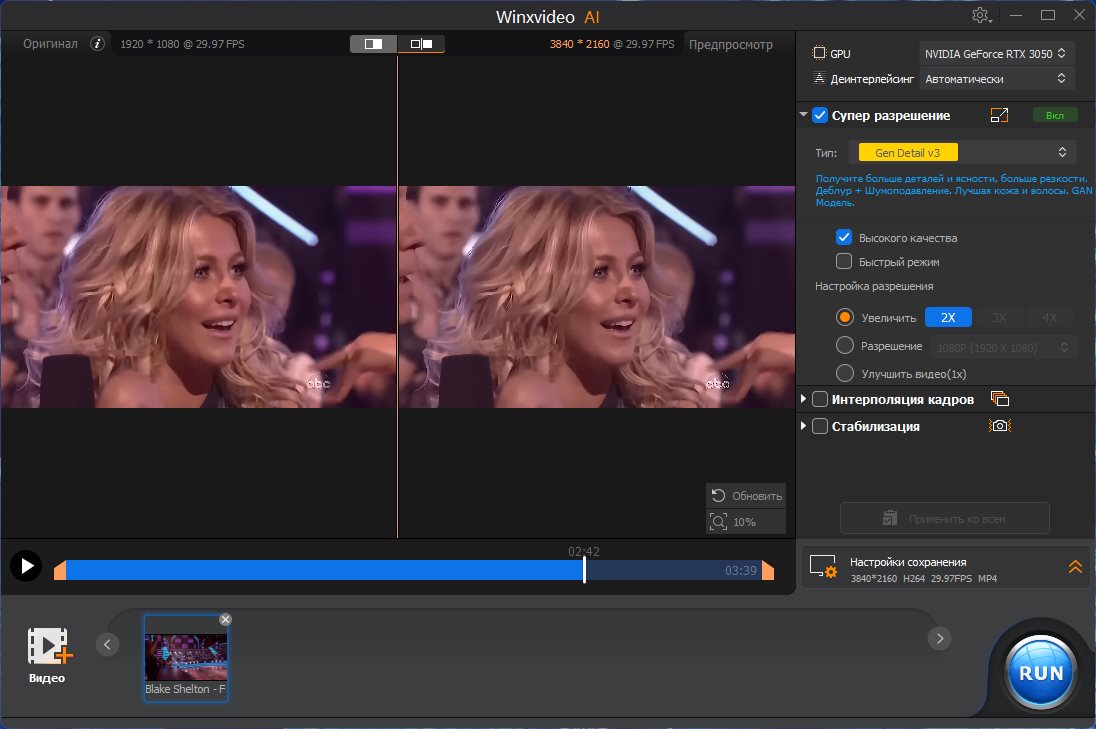Screen dimensions: 1096x729
Task: Expand the Стабилизация section arrow
Action: pos(804,426)
